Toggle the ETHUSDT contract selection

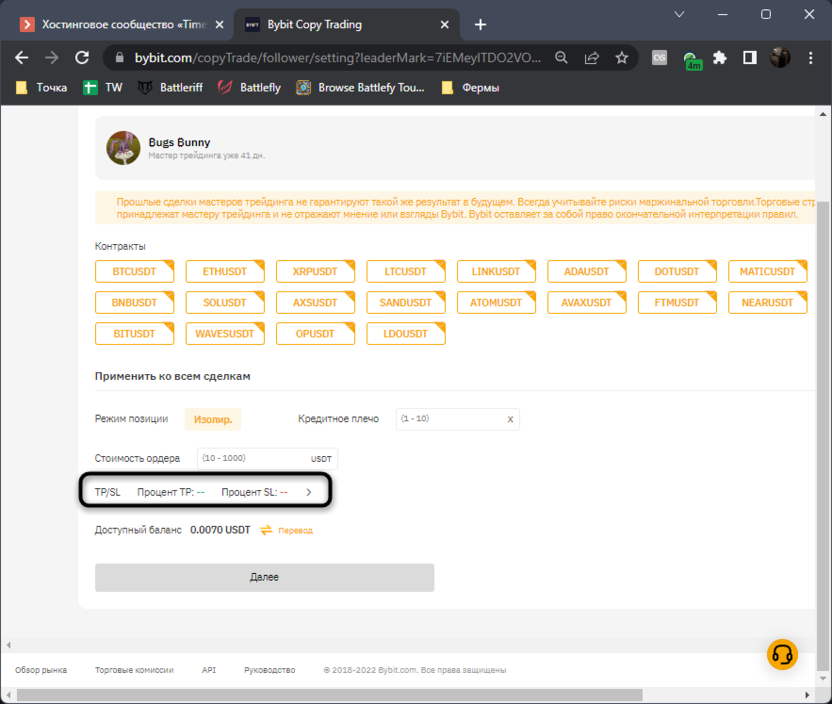click(x=225, y=271)
